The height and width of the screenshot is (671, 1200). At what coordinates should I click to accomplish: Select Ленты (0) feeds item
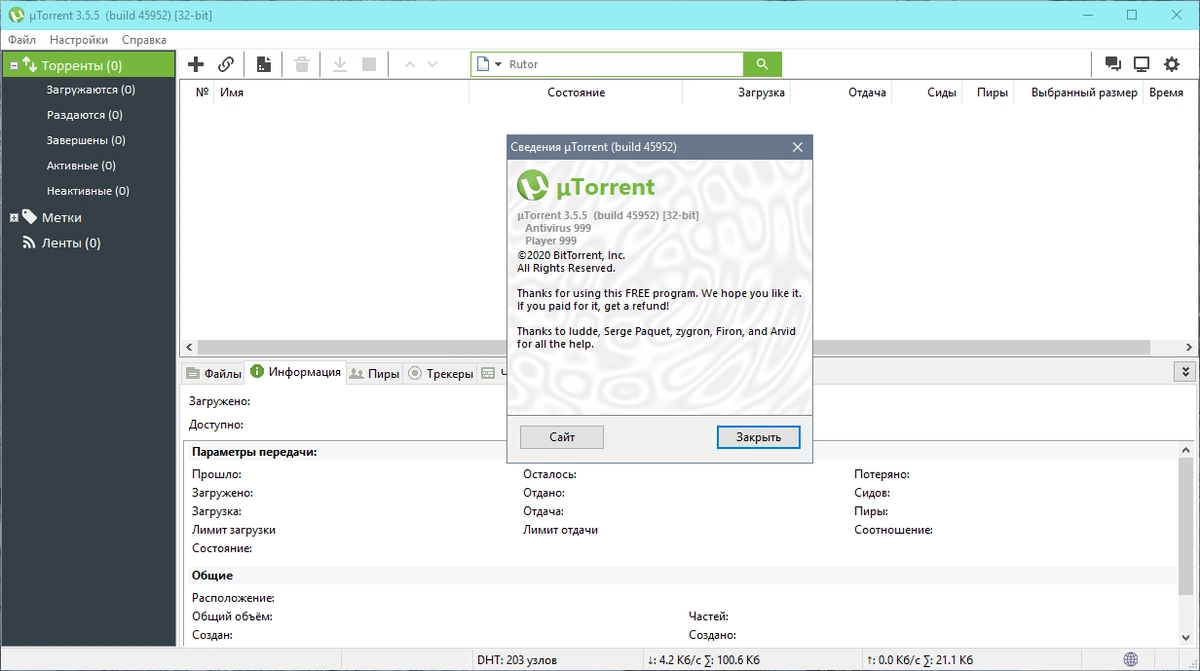[x=71, y=243]
